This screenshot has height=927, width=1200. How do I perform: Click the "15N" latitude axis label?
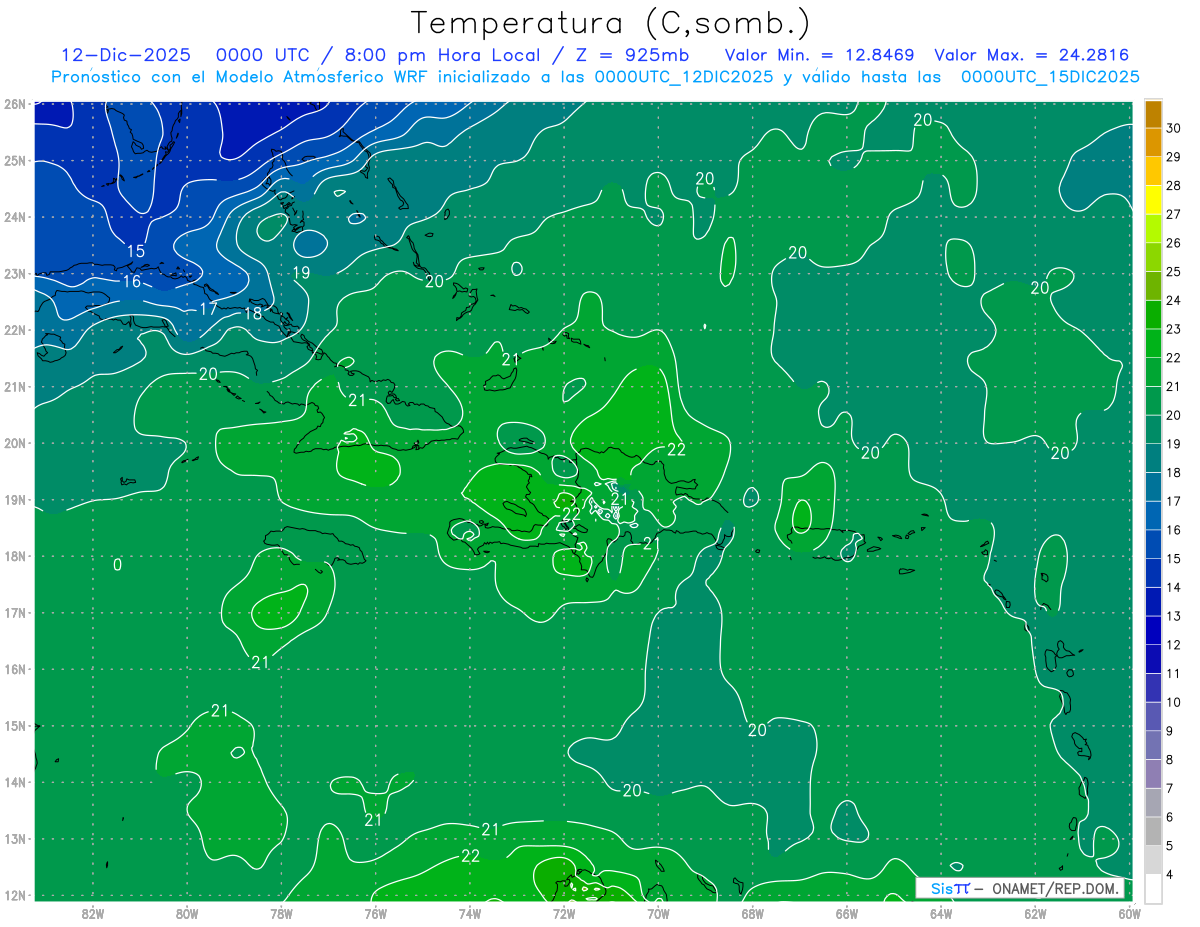[14, 725]
